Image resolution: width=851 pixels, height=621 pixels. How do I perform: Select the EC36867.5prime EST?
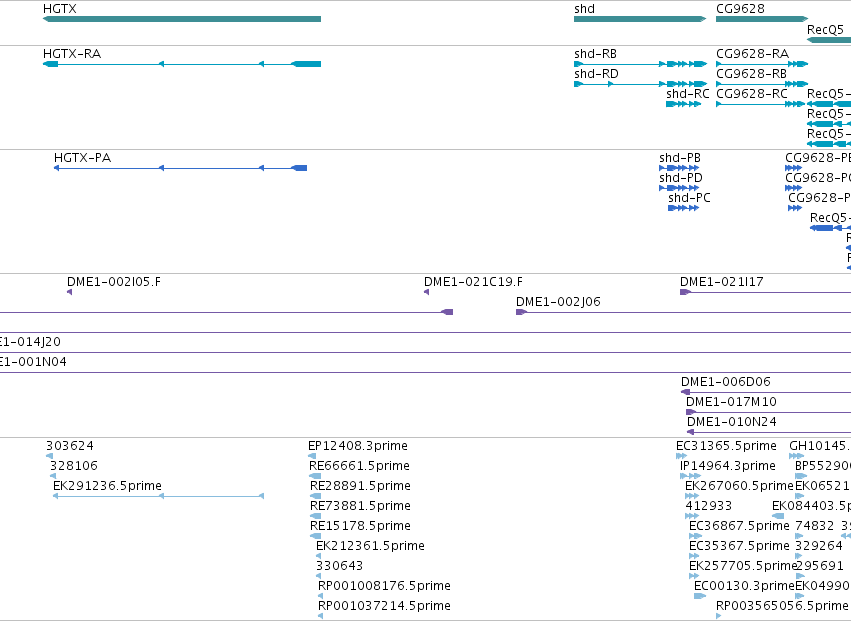[x=695, y=536]
